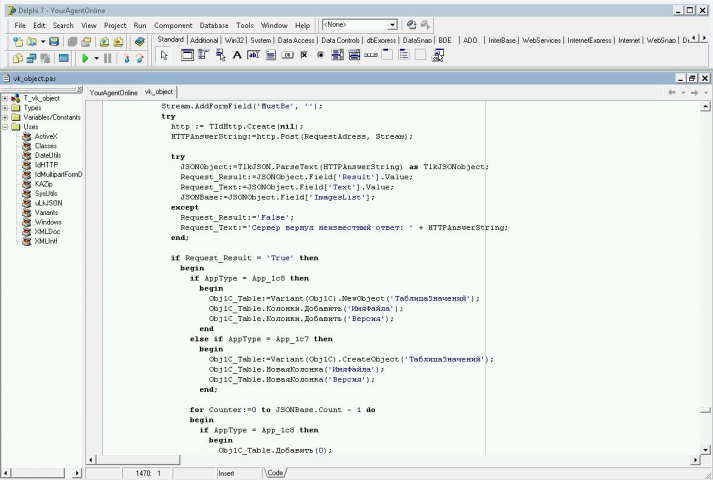Select the Label (A) component
The image size is (713, 480).
(x=237, y=55)
